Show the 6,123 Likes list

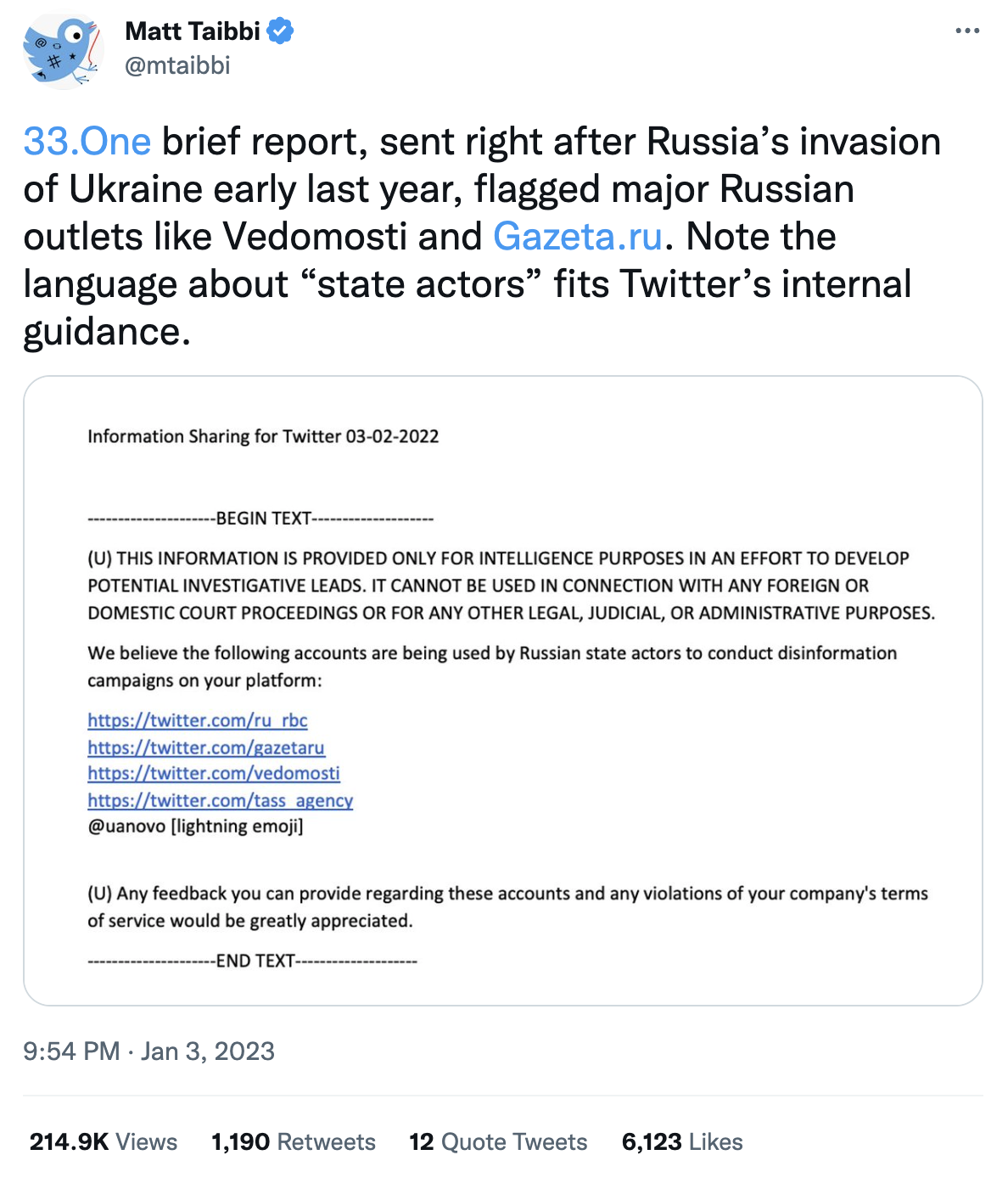682,1142
